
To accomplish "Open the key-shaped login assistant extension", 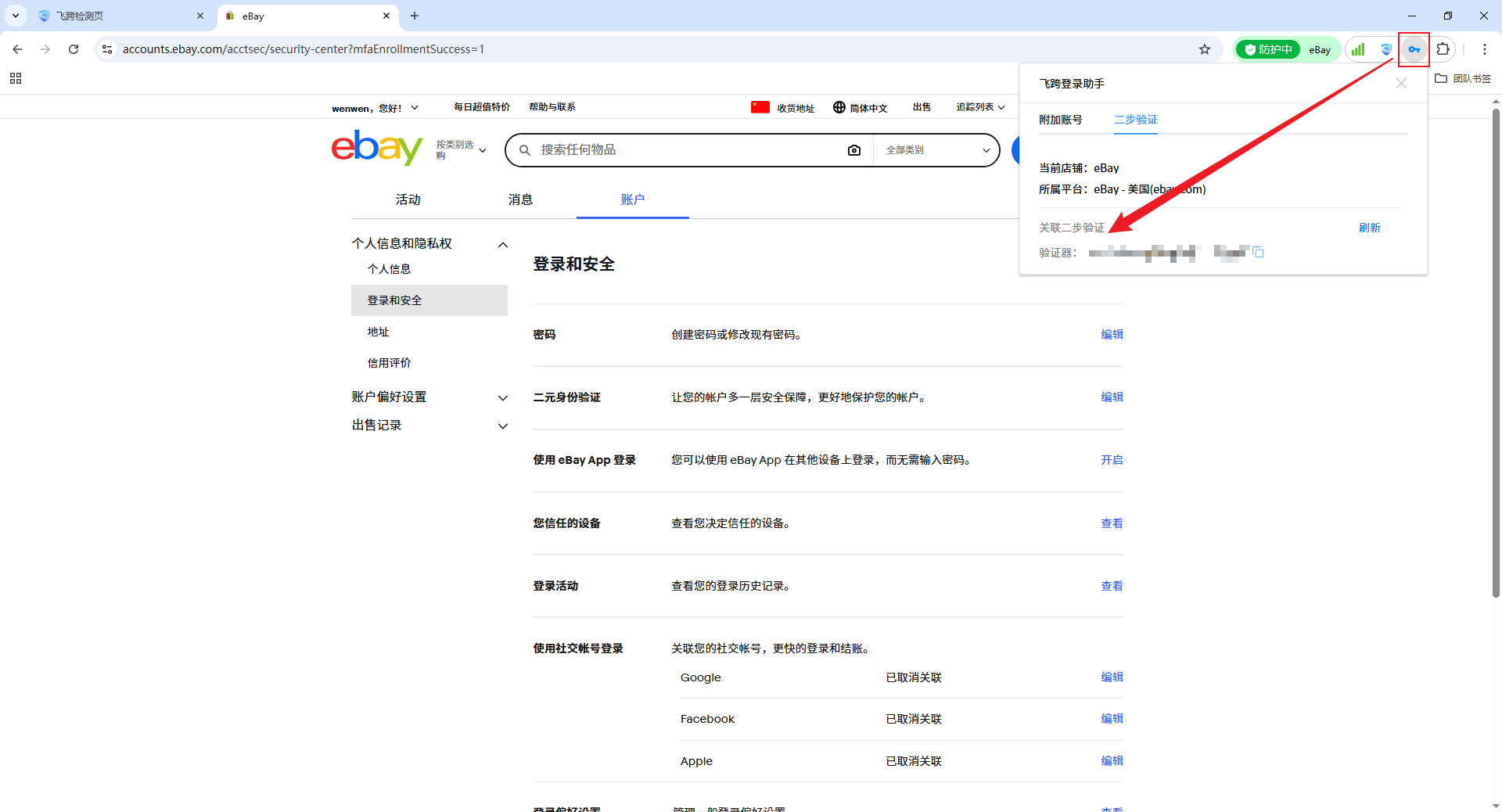I will tap(1414, 49).
